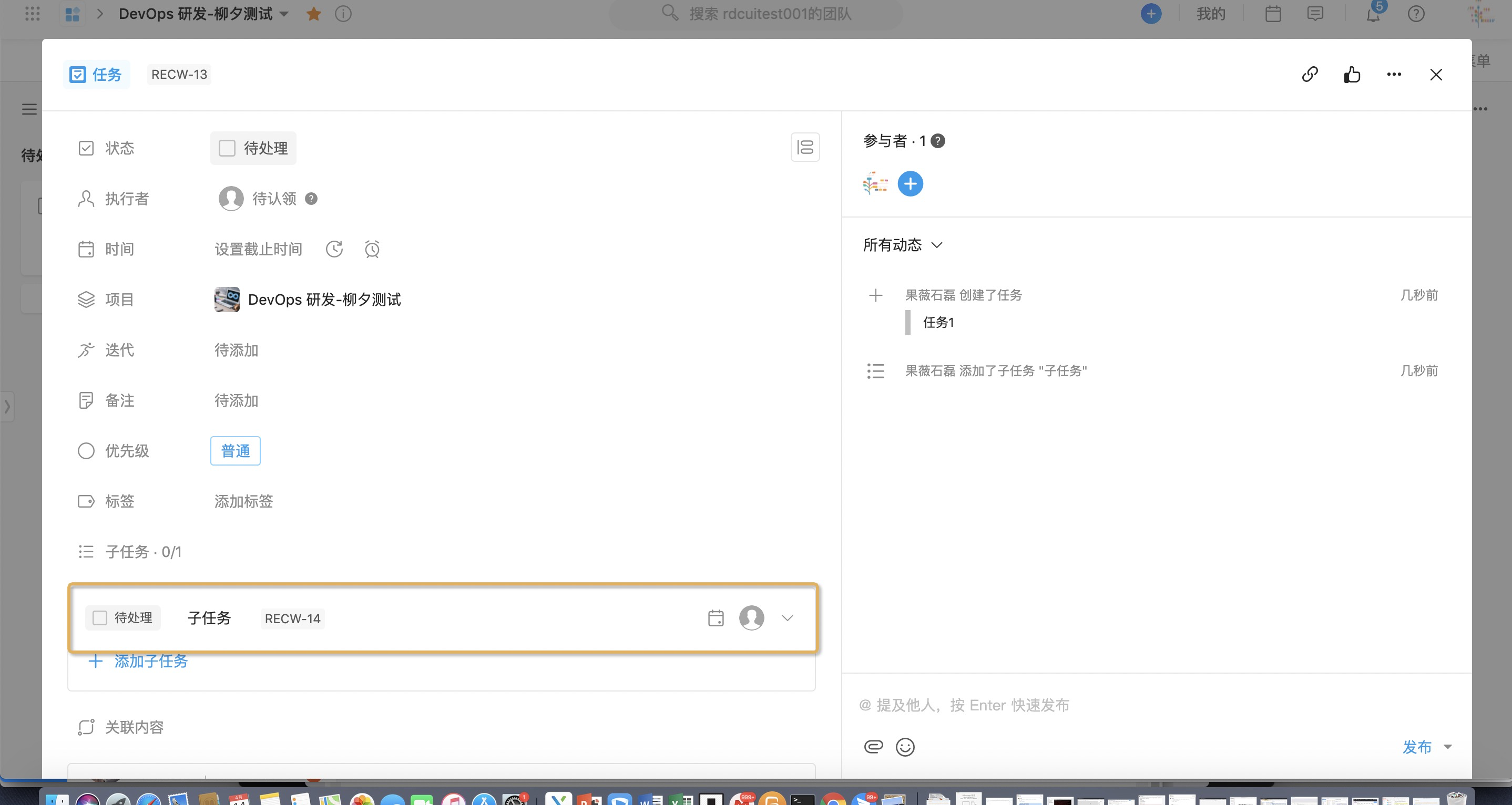Toggle the field layout icon beside status
Image resolution: width=1512 pixels, height=805 pixels.
(805, 147)
